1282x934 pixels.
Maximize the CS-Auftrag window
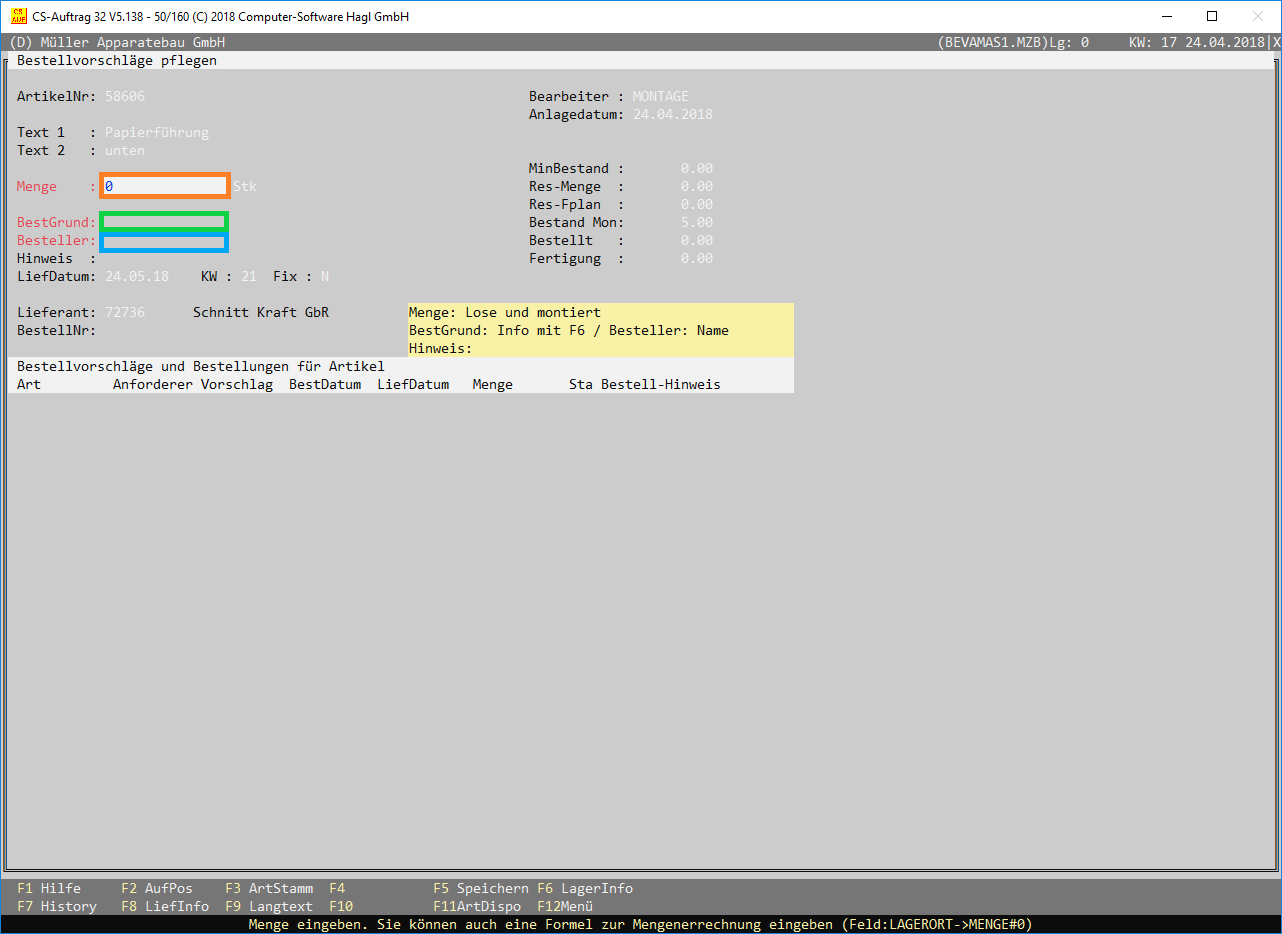(x=1211, y=16)
